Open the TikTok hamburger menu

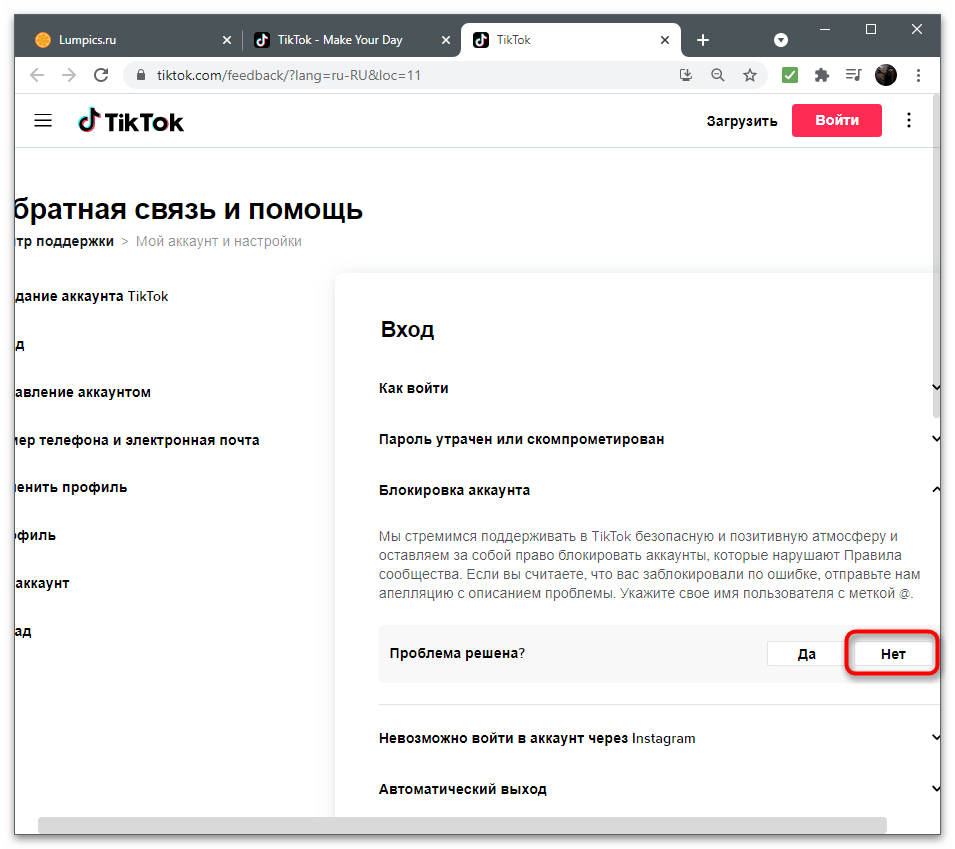click(43, 121)
